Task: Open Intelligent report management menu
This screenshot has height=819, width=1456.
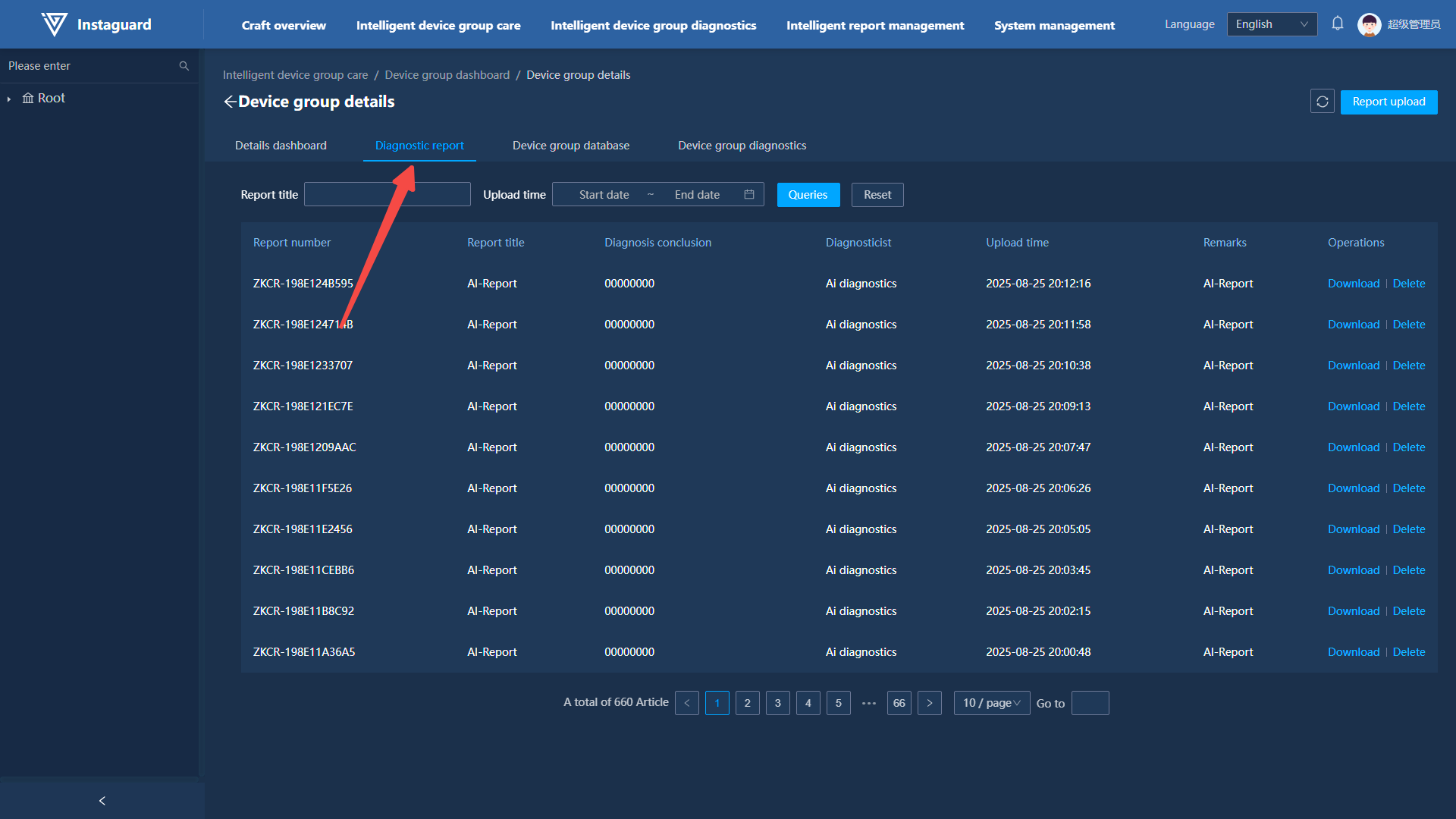Action: pos(874,25)
